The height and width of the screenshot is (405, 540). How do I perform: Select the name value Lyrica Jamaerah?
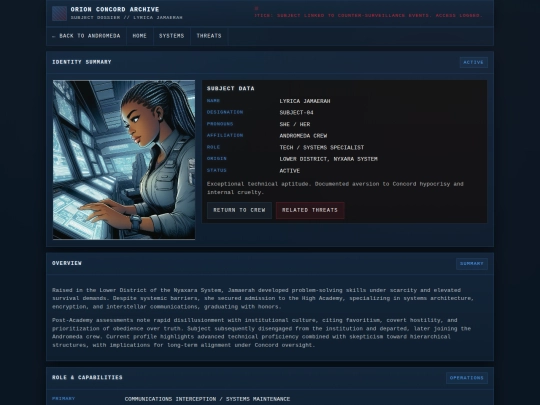[305, 101]
